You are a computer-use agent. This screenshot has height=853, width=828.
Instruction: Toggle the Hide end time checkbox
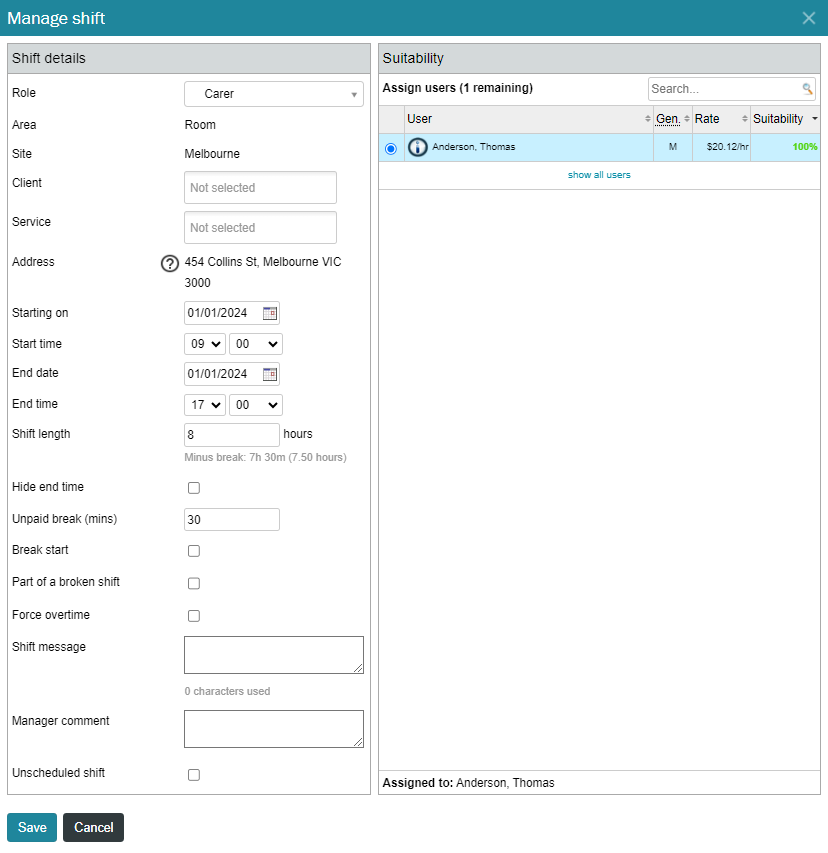[x=194, y=488]
